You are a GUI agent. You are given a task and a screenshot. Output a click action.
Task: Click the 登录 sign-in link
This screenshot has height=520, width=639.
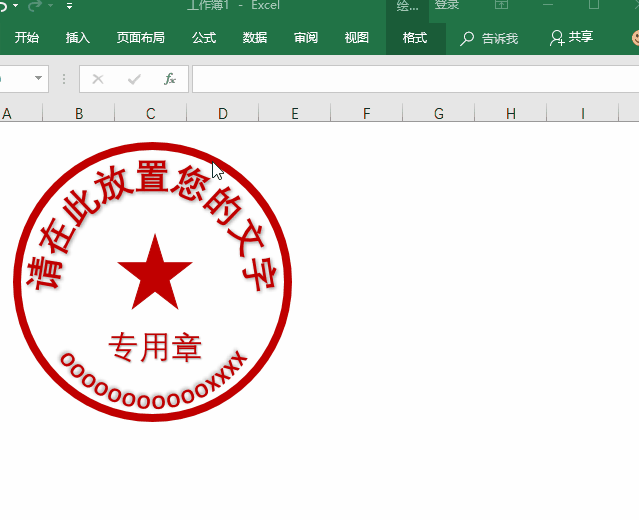point(447,5)
